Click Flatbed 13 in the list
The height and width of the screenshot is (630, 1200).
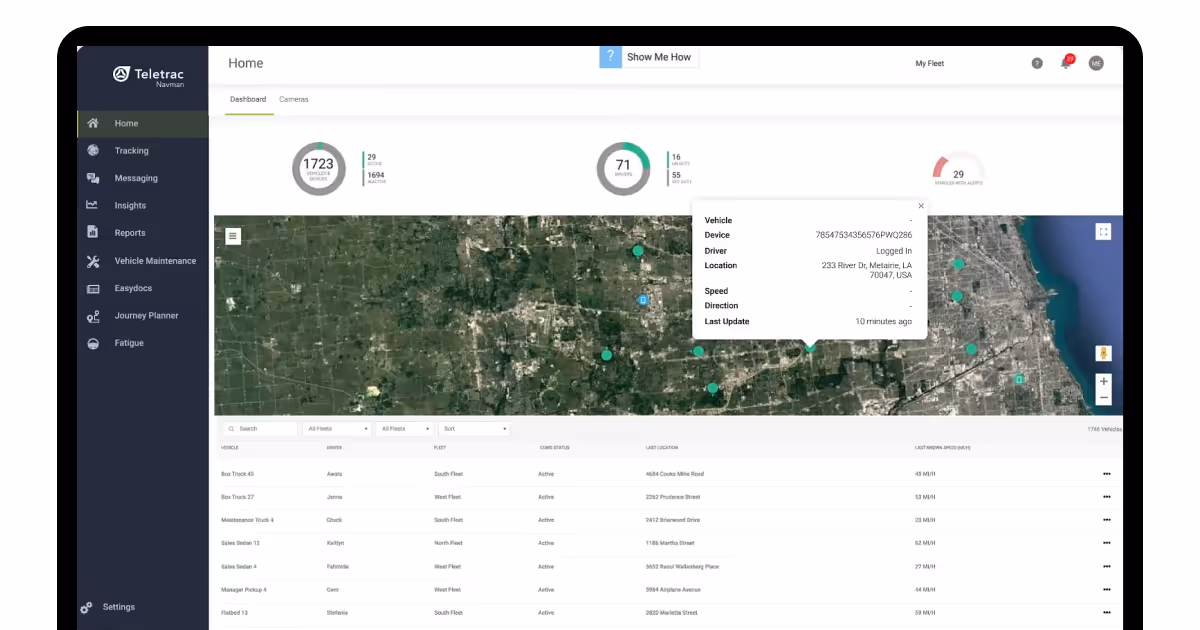pos(234,612)
